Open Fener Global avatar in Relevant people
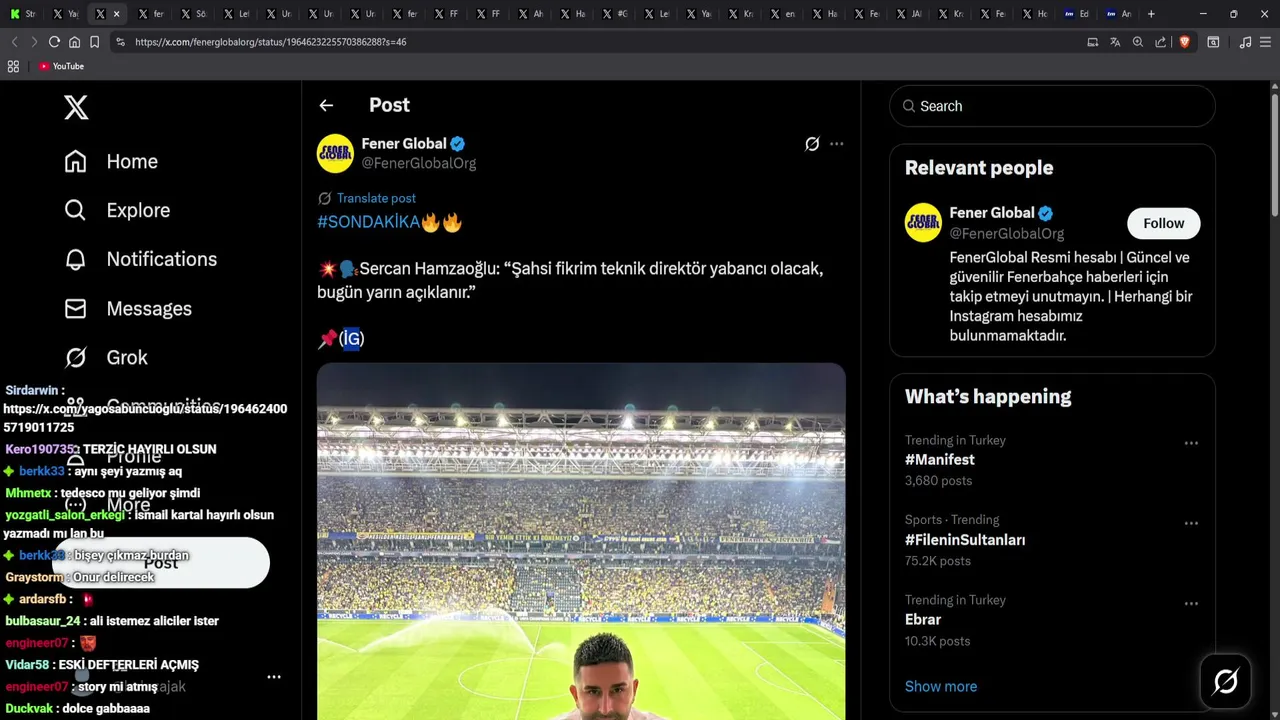The image size is (1280, 720). (923, 222)
